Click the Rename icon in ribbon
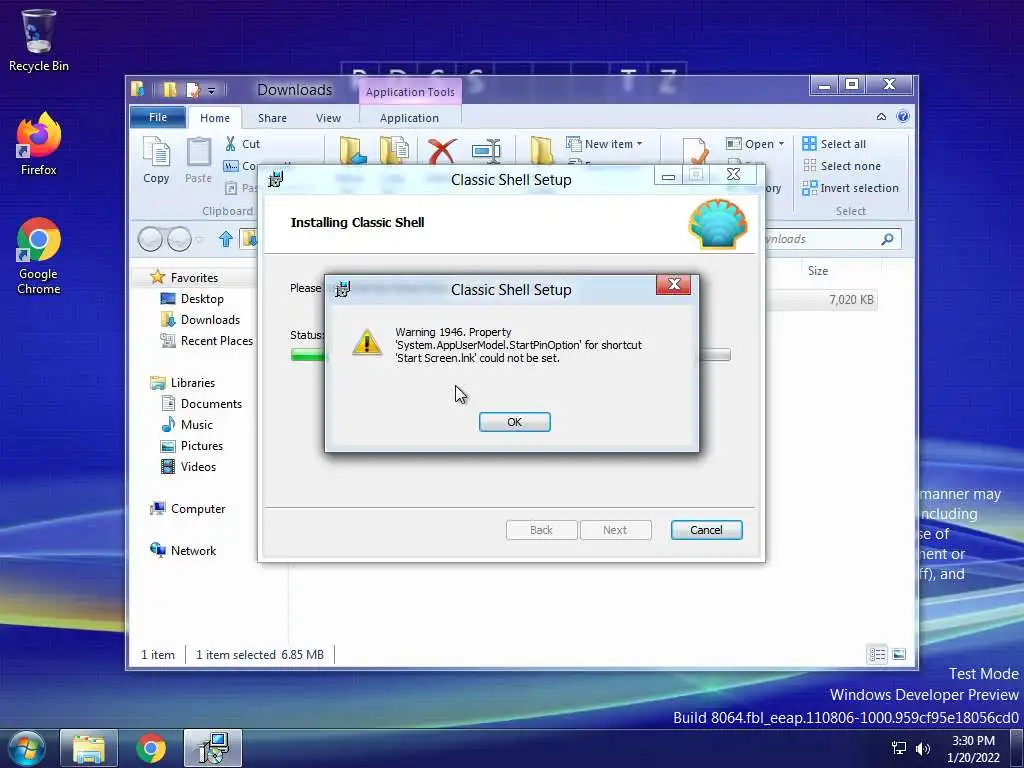 486,152
